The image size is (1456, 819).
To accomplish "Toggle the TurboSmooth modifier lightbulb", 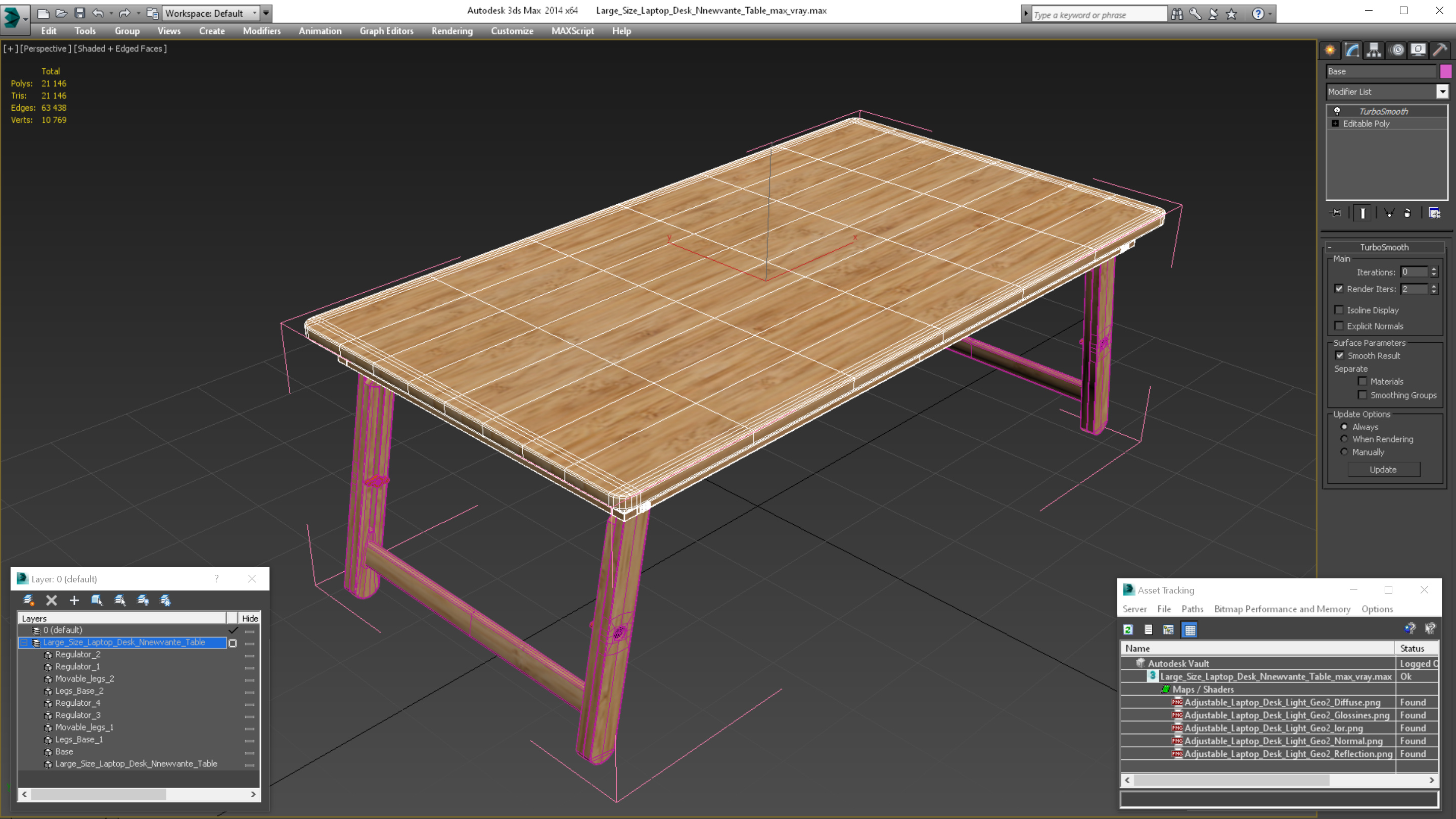I will point(1337,111).
